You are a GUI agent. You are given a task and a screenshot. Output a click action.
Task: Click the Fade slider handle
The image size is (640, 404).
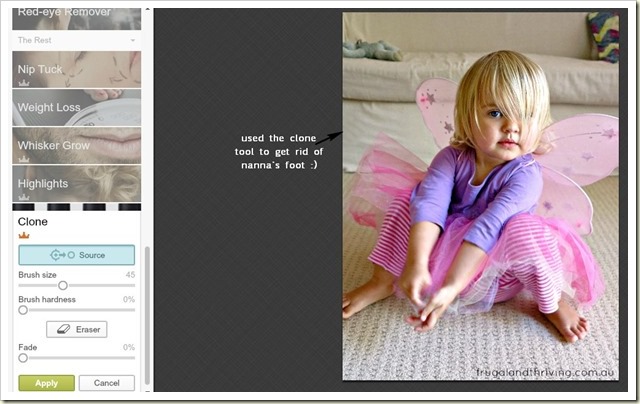pos(23,358)
